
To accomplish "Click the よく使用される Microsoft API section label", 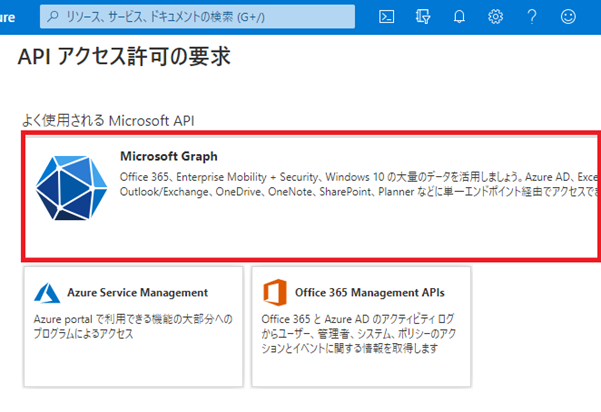I will [x=108, y=120].
